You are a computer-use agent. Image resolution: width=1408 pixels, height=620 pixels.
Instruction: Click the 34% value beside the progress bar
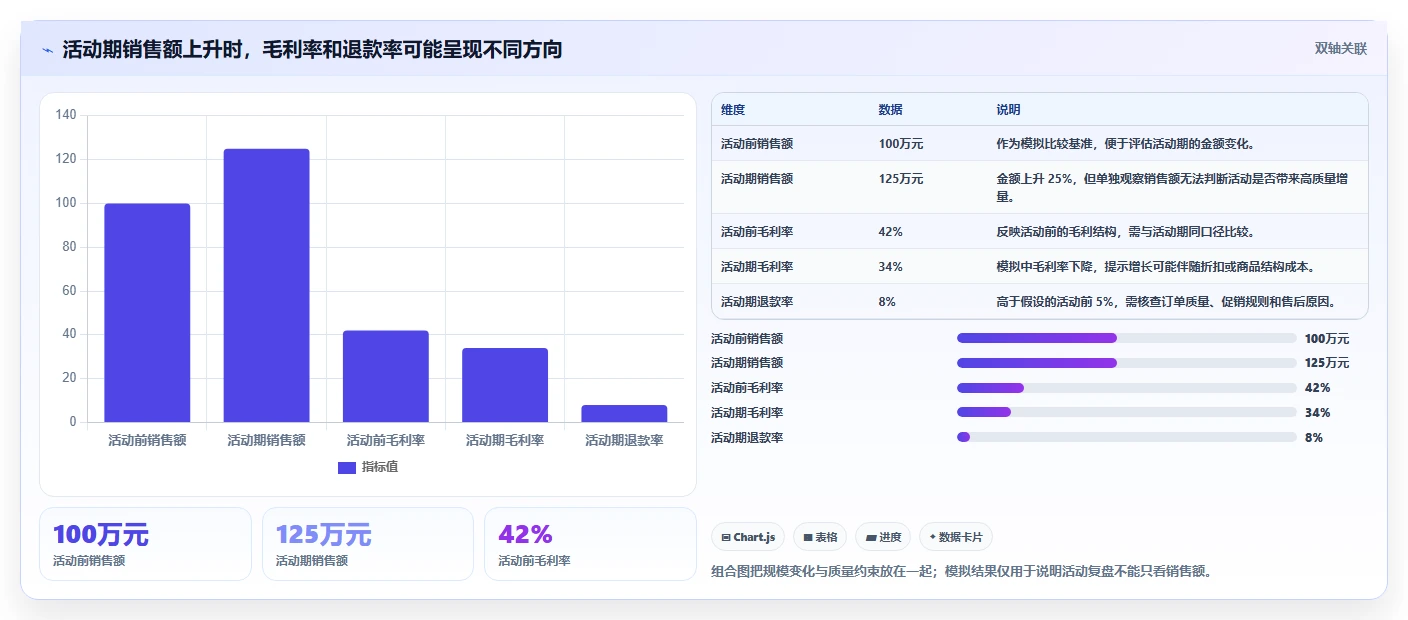tap(1318, 413)
